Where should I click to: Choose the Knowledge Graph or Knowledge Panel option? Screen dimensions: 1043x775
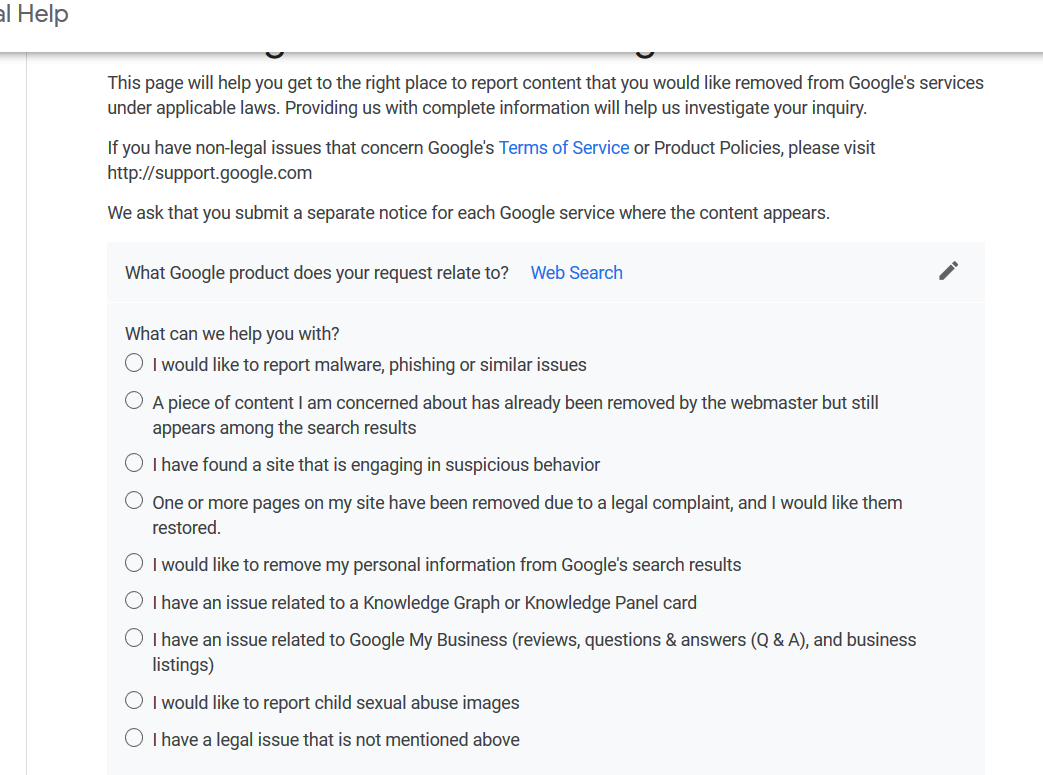click(x=134, y=601)
